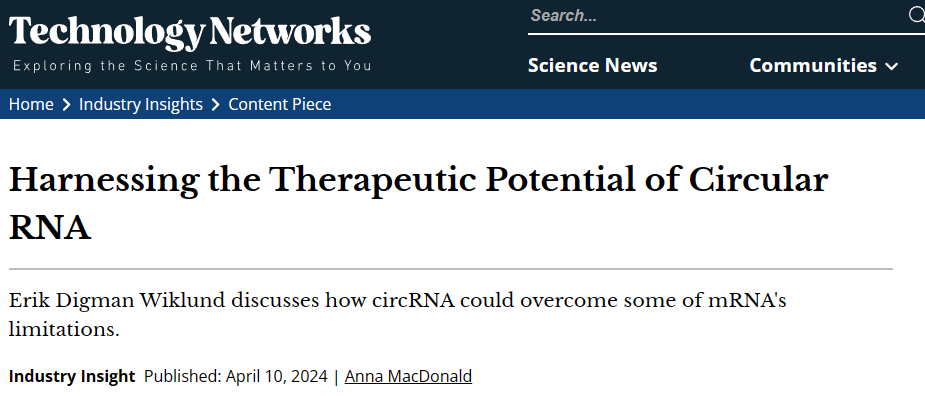Open the Science News section
Image resolution: width=925 pixels, height=396 pixels.
(x=592, y=65)
